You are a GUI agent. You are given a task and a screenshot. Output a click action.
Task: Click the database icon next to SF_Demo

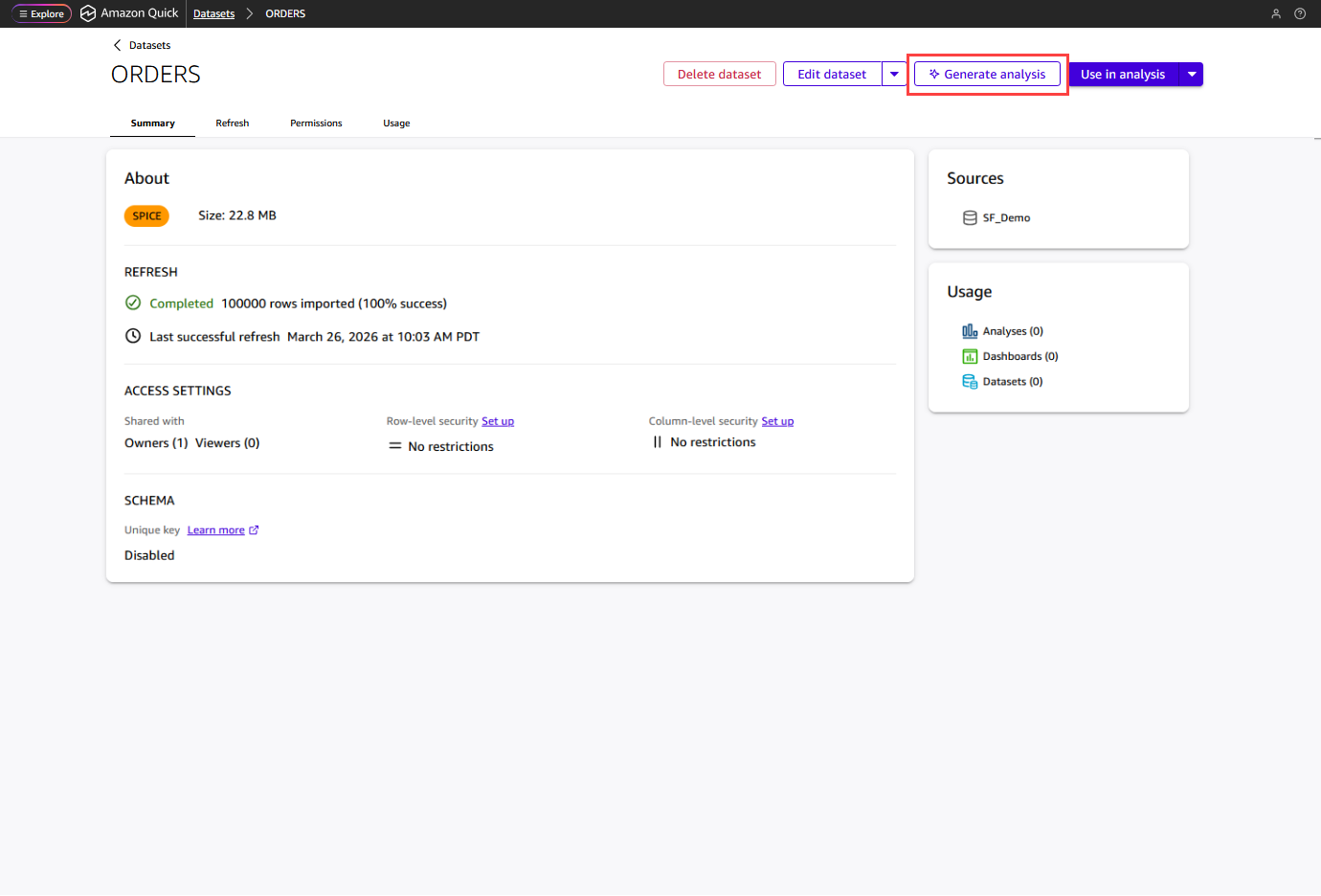(x=969, y=217)
